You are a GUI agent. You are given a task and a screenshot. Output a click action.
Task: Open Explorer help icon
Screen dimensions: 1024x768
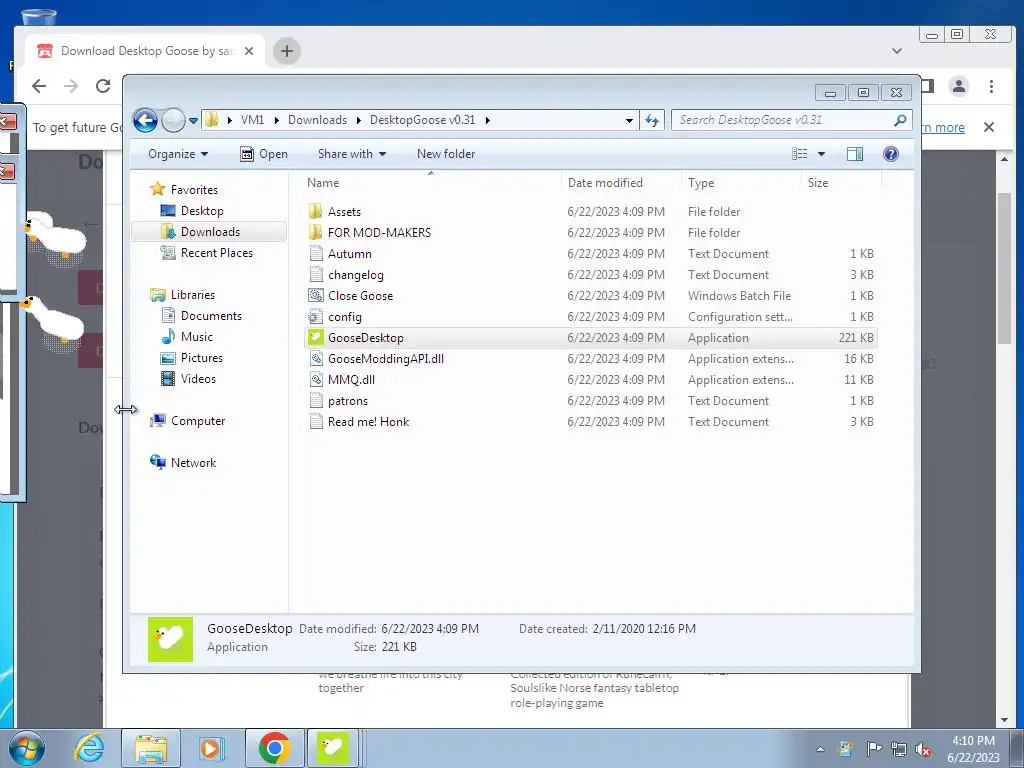890,153
